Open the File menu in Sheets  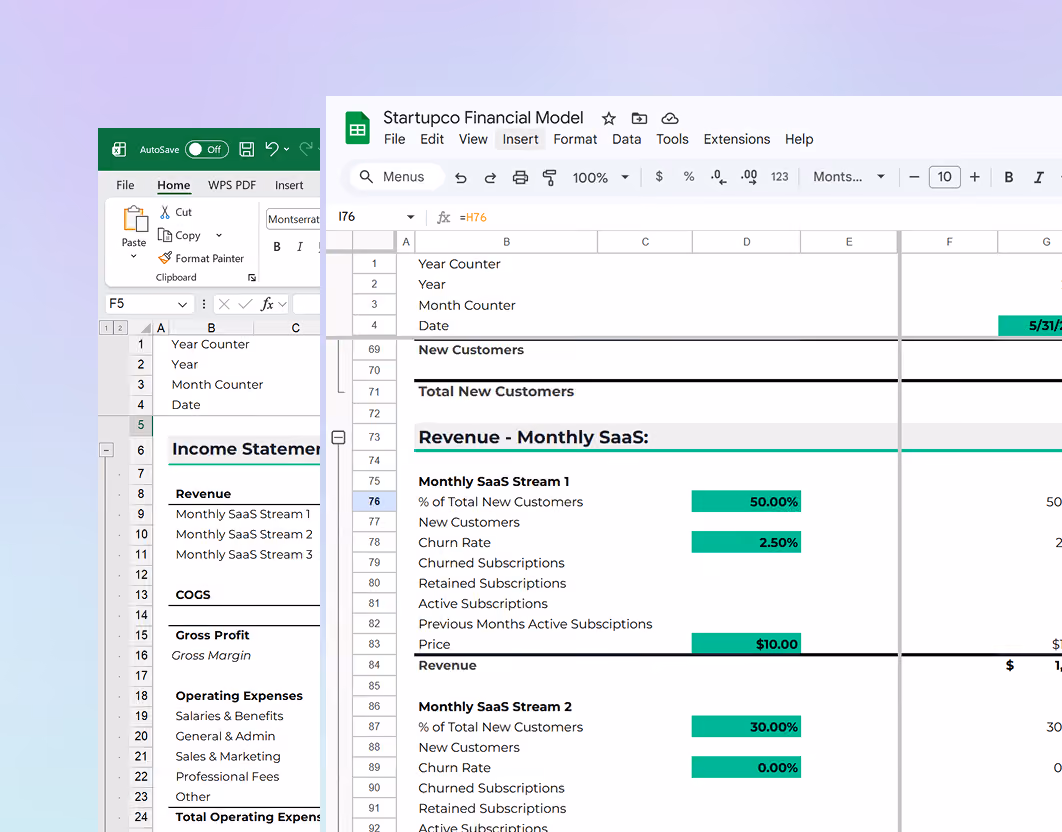pyautogui.click(x=394, y=139)
